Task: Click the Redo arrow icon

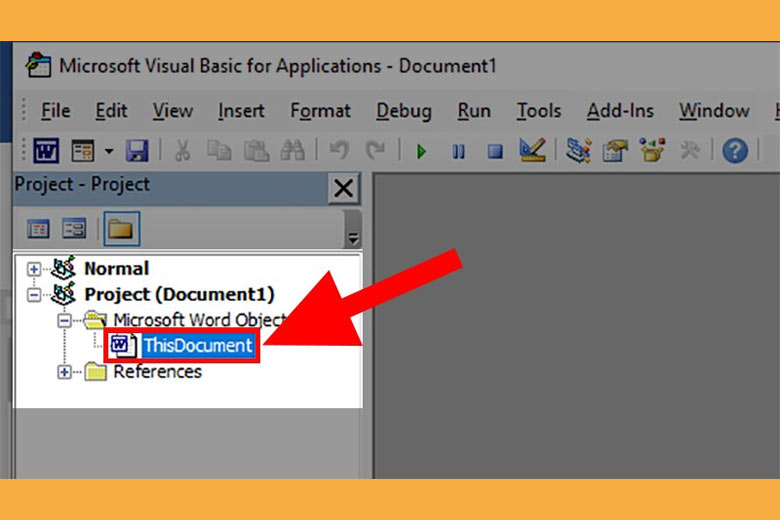Action: pyautogui.click(x=375, y=150)
